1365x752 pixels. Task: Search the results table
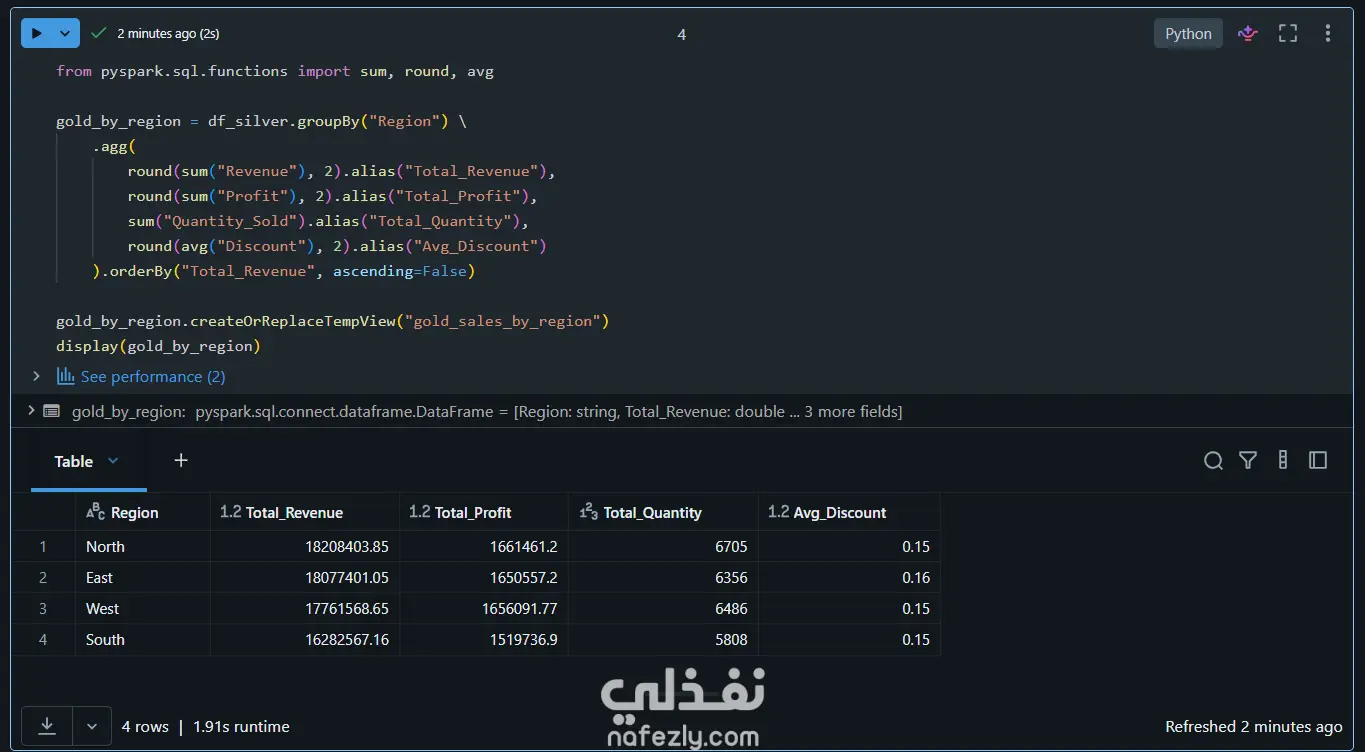coord(1213,460)
